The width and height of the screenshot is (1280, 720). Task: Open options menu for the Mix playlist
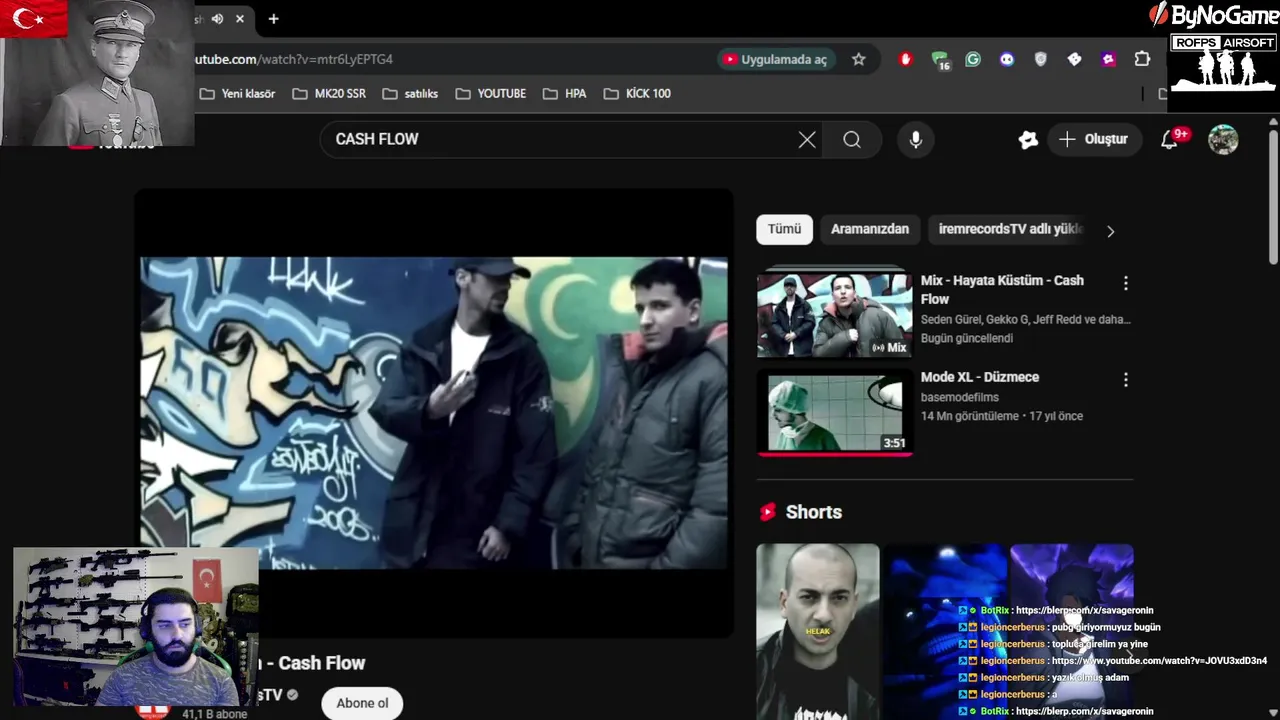point(1125,284)
